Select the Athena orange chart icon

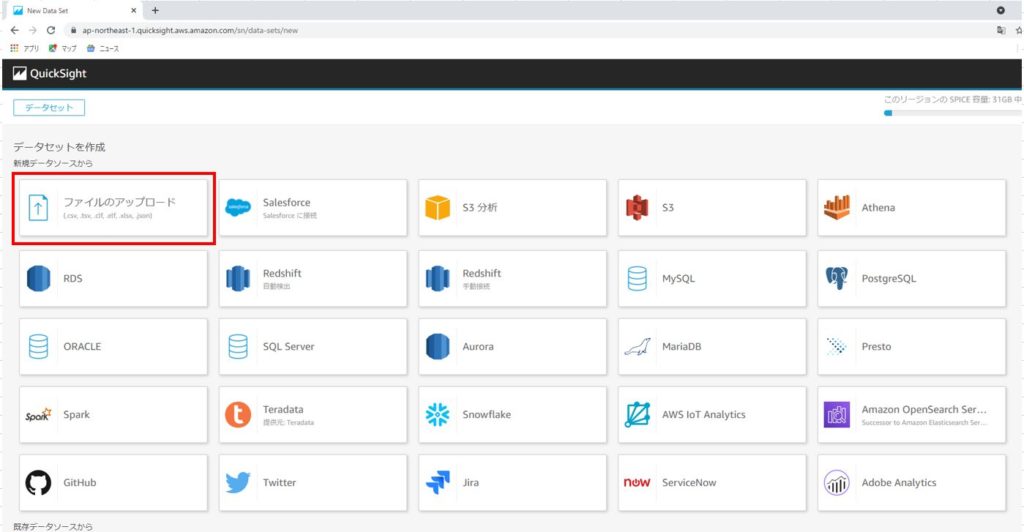tap(837, 208)
